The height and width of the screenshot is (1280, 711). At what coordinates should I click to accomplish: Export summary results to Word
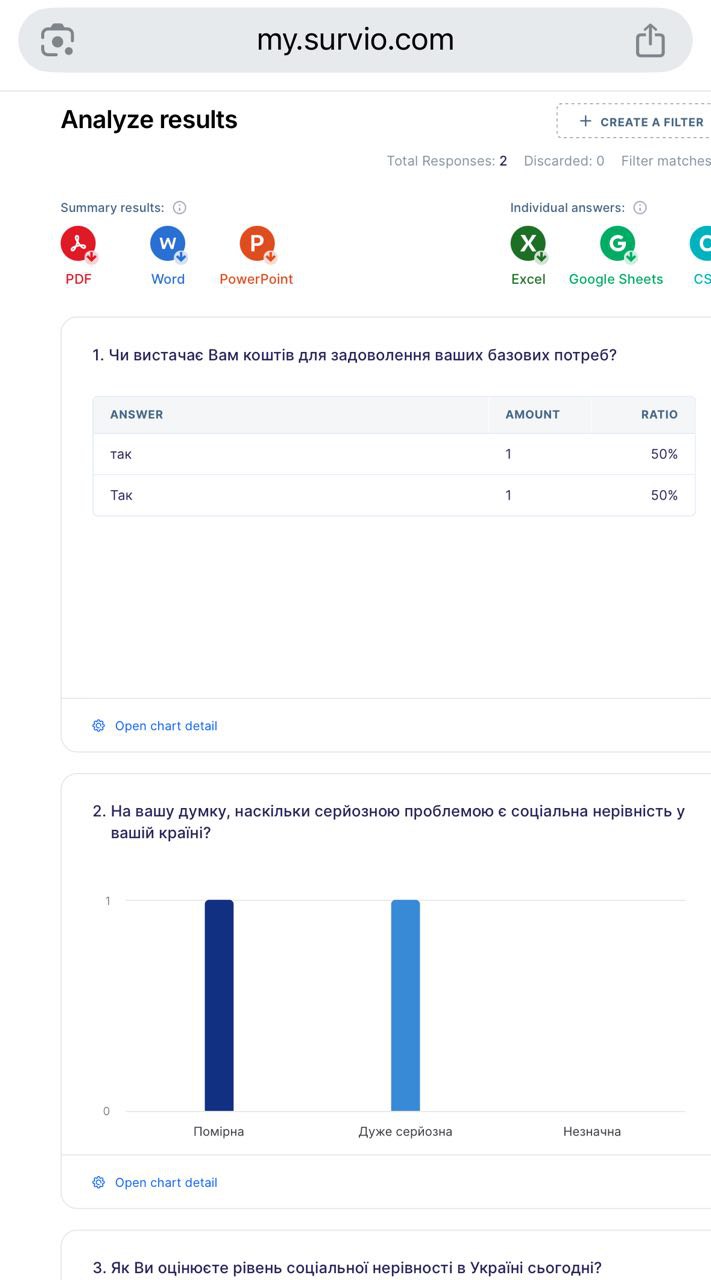(168, 245)
